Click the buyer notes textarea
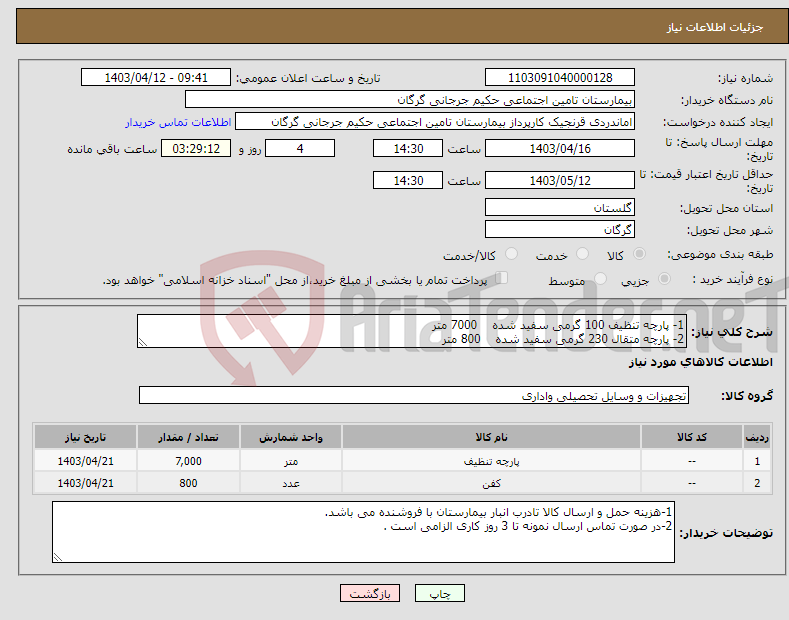789x620 pixels. pos(363,532)
